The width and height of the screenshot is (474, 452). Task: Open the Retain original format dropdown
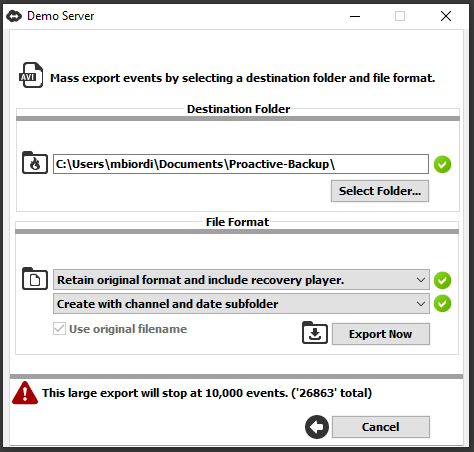pos(241,280)
